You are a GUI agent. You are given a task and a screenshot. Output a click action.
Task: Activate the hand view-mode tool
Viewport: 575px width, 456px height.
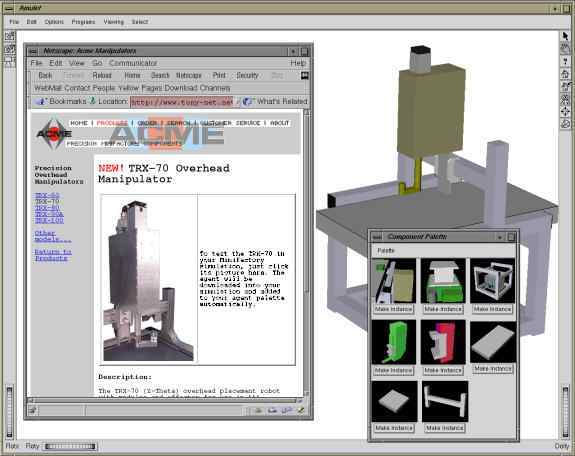point(565,48)
